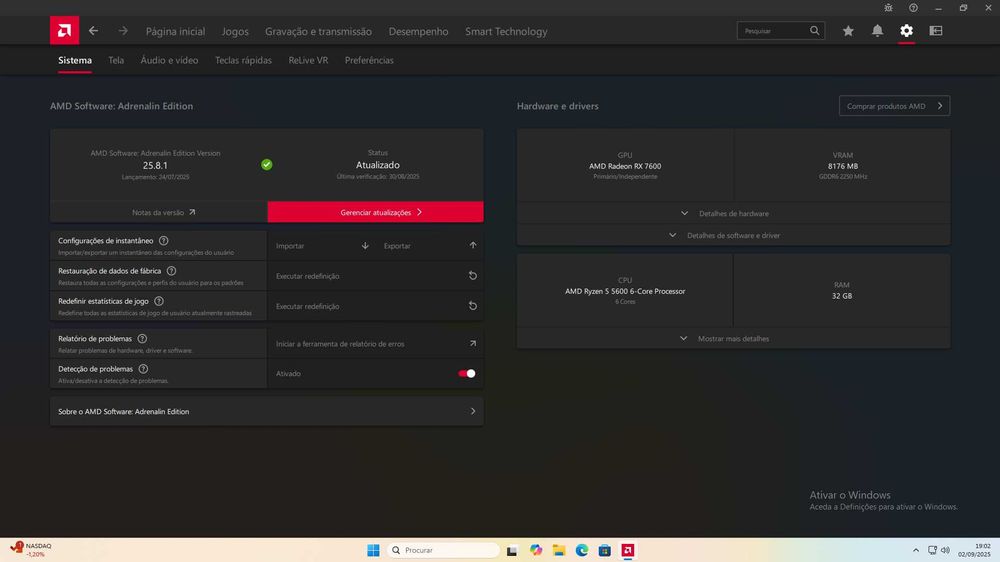Go back with the left arrow
The image size is (1000, 562).
pyautogui.click(x=94, y=31)
